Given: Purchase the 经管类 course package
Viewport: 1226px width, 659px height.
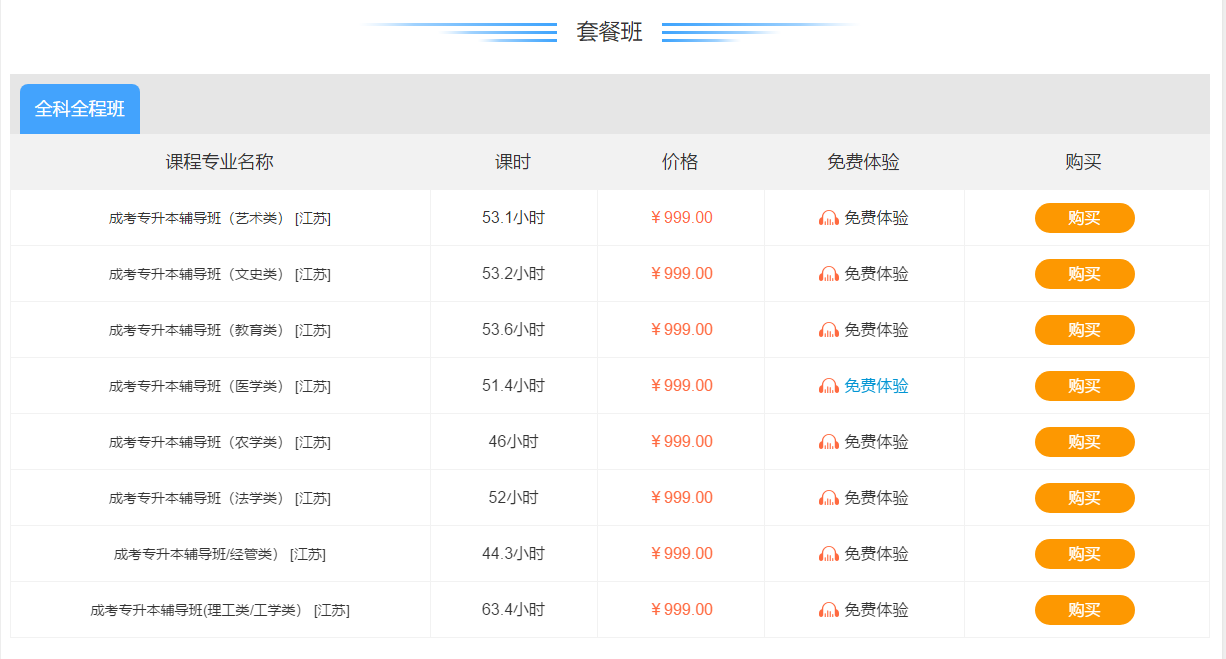Looking at the screenshot, I should 1084,554.
